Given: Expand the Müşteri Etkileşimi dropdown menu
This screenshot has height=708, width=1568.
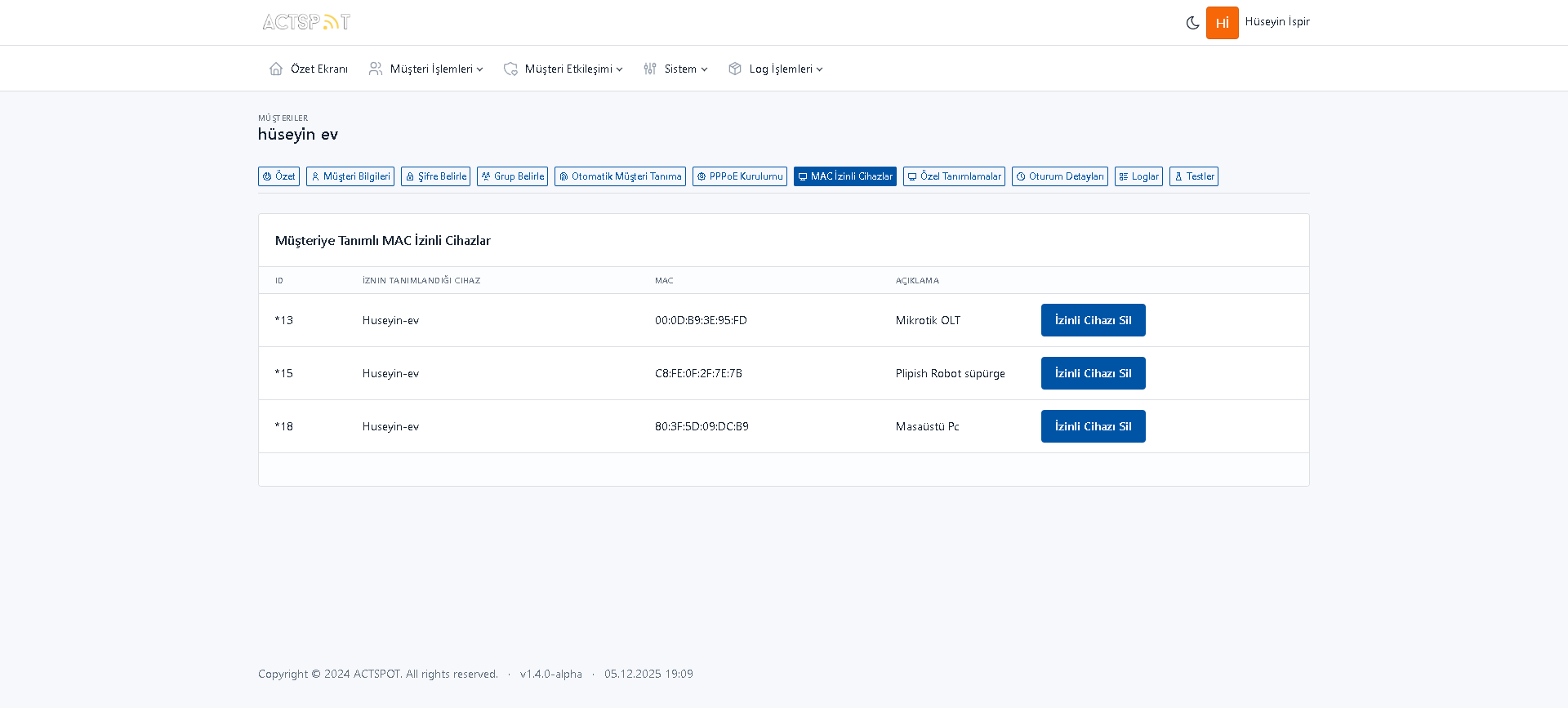Looking at the screenshot, I should click(x=573, y=69).
